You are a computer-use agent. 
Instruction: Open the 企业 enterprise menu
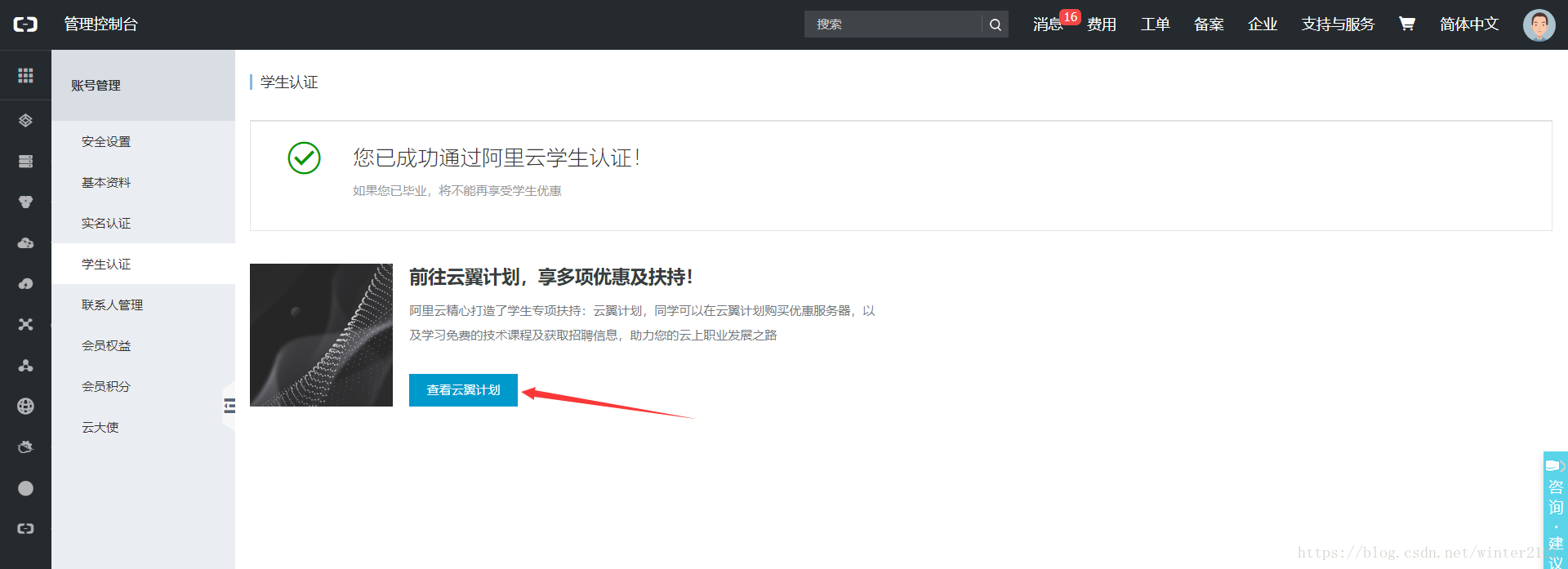1263,24
